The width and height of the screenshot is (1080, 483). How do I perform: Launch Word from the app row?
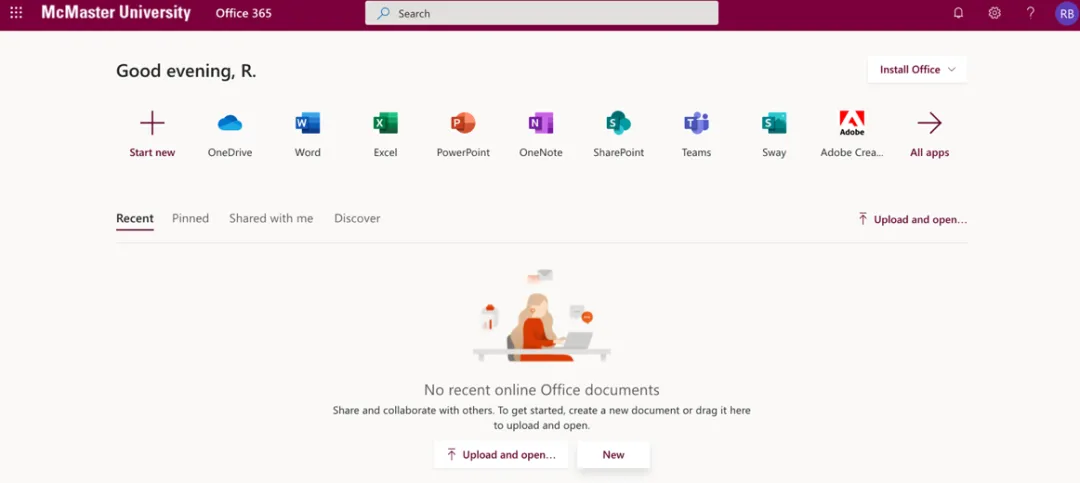click(x=307, y=123)
